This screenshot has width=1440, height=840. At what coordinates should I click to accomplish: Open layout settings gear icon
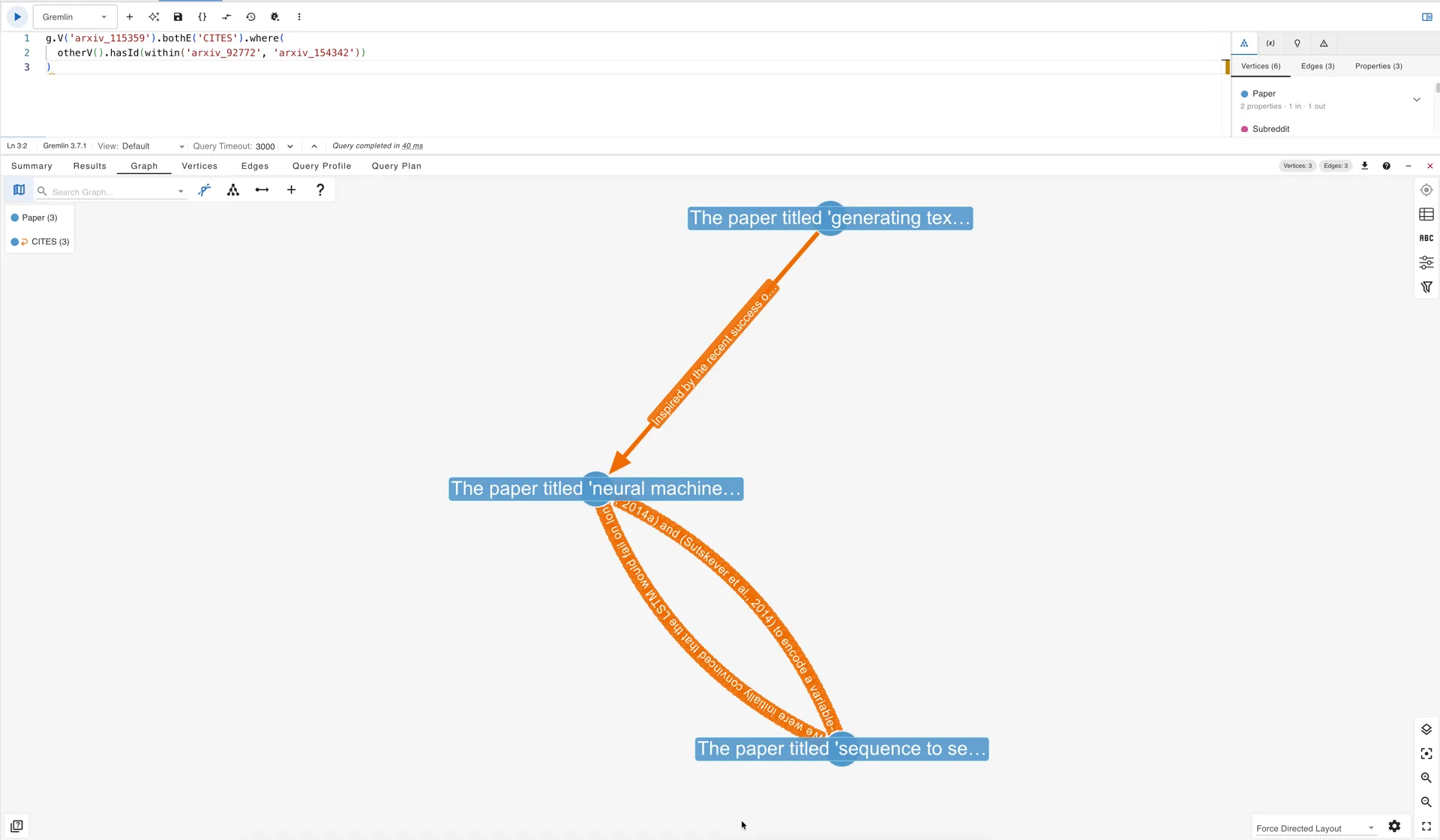point(1394,826)
